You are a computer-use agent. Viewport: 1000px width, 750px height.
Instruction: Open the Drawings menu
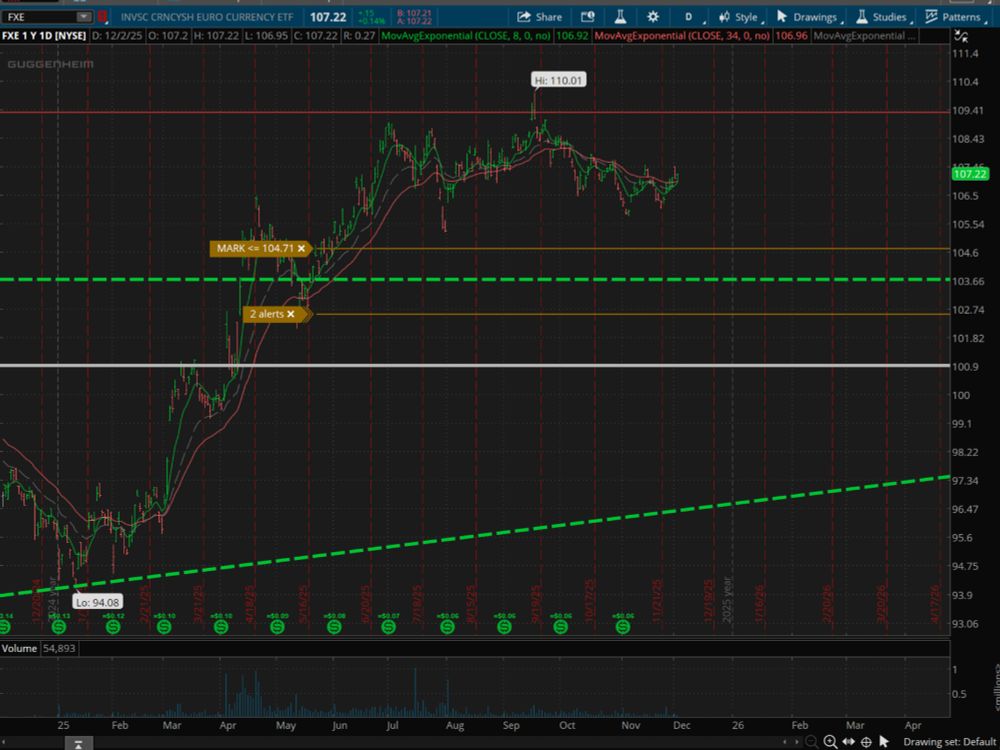coord(809,17)
